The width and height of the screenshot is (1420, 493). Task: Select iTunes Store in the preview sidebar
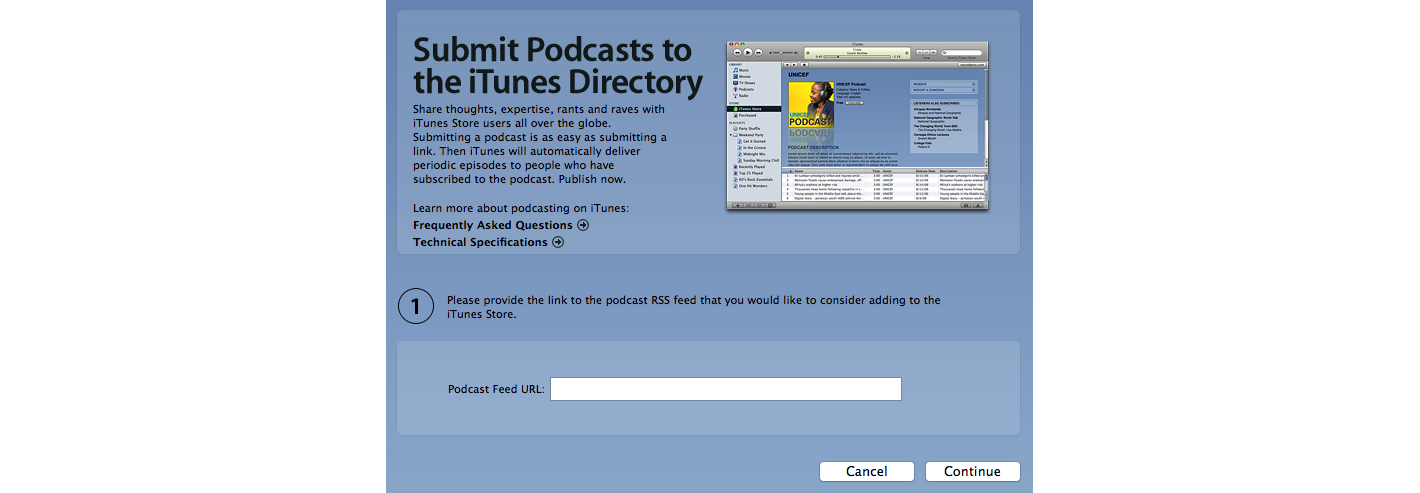(x=753, y=109)
